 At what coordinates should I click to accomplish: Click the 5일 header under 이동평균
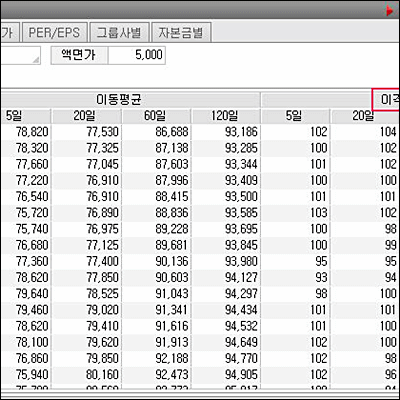pyautogui.click(x=25, y=116)
